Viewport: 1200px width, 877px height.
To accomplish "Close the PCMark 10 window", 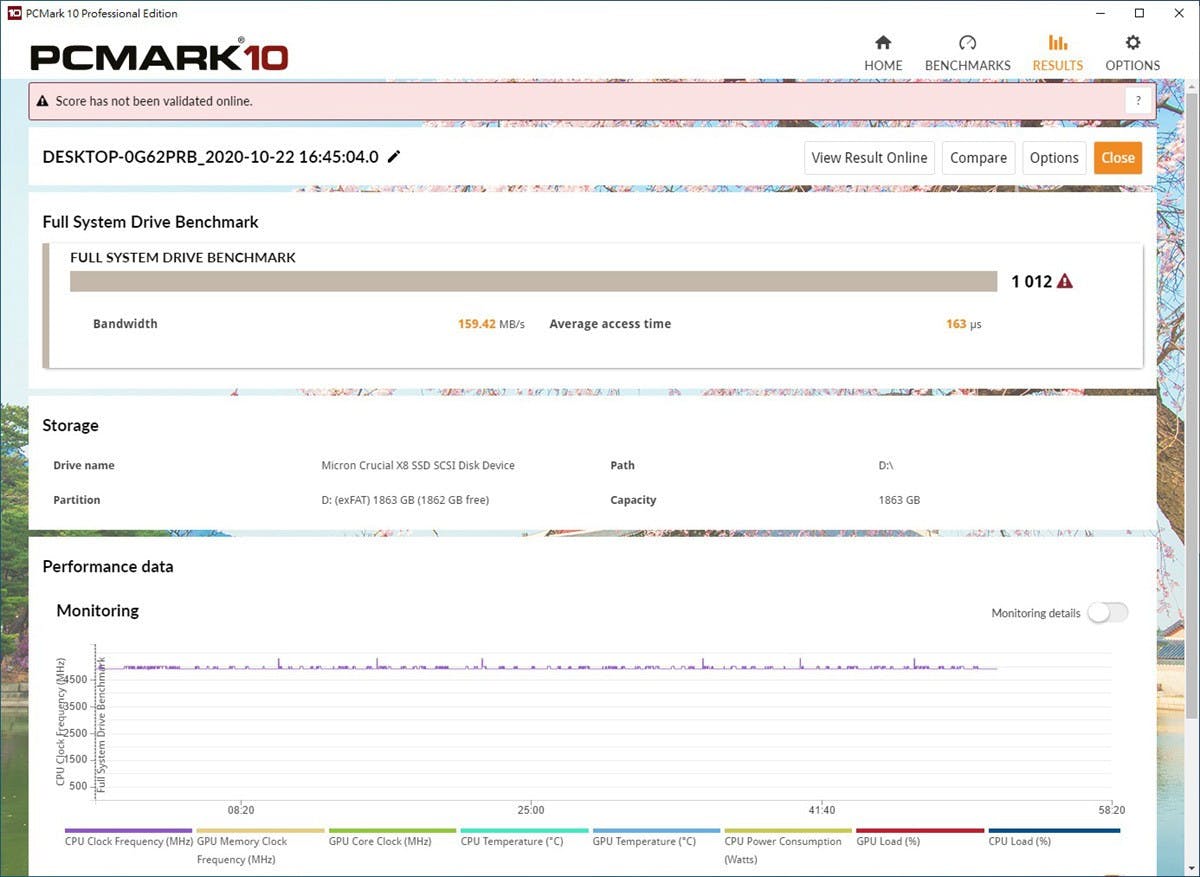I will pyautogui.click(x=1181, y=13).
